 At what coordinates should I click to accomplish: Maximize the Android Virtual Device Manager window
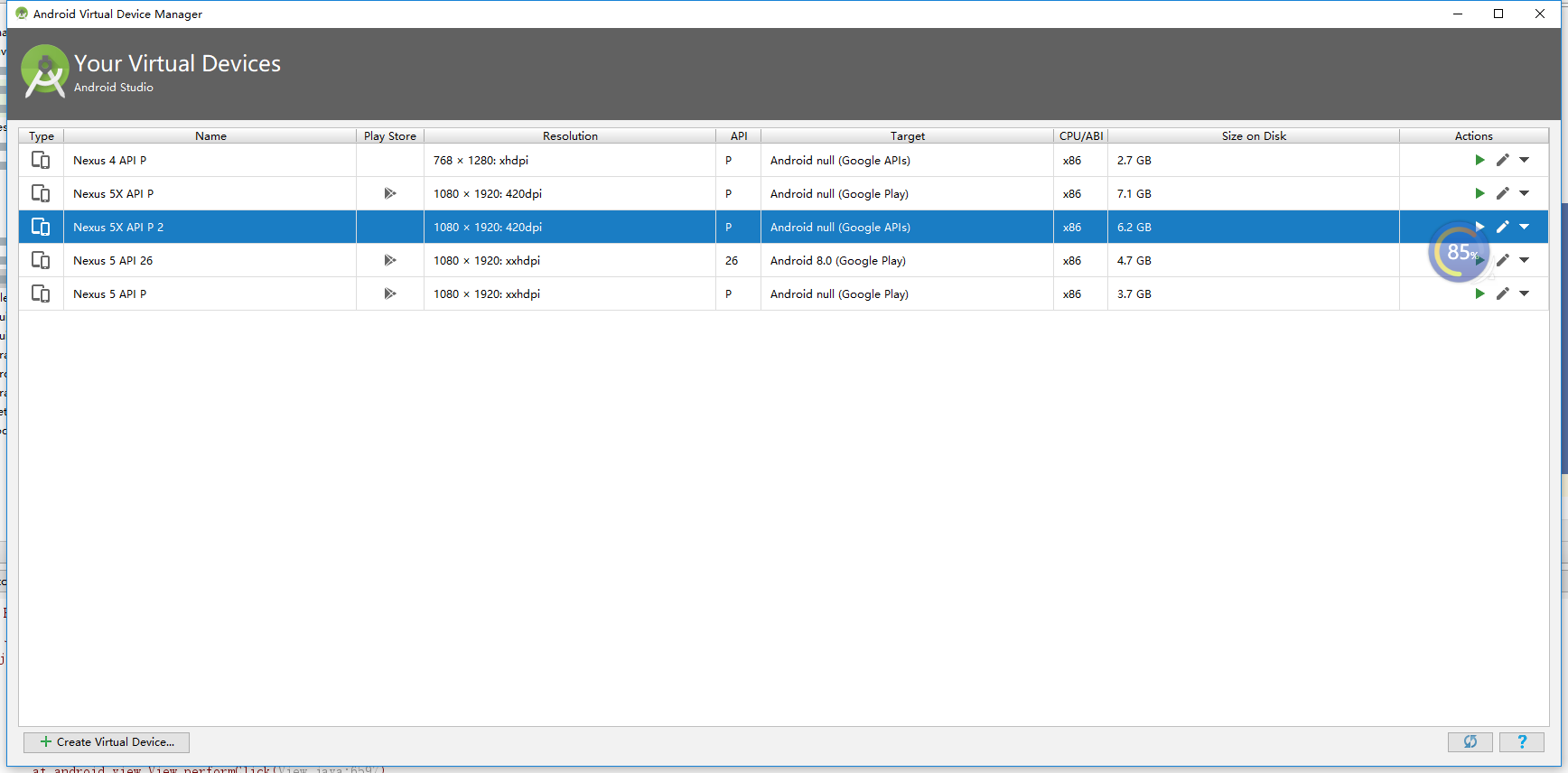coord(1498,14)
